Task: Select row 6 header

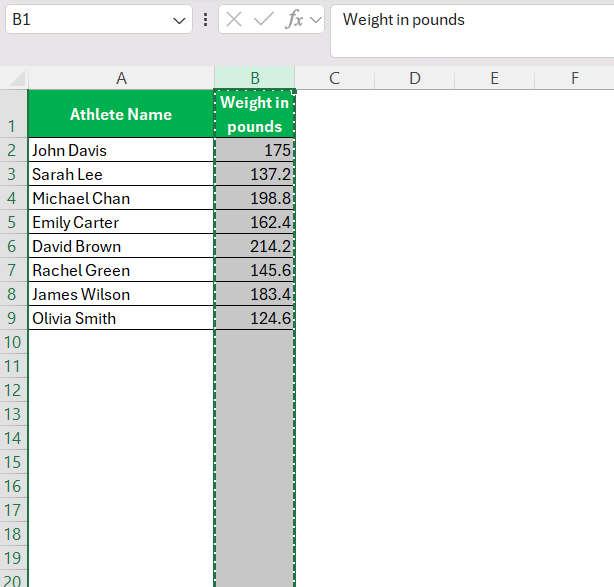Action: (14, 246)
